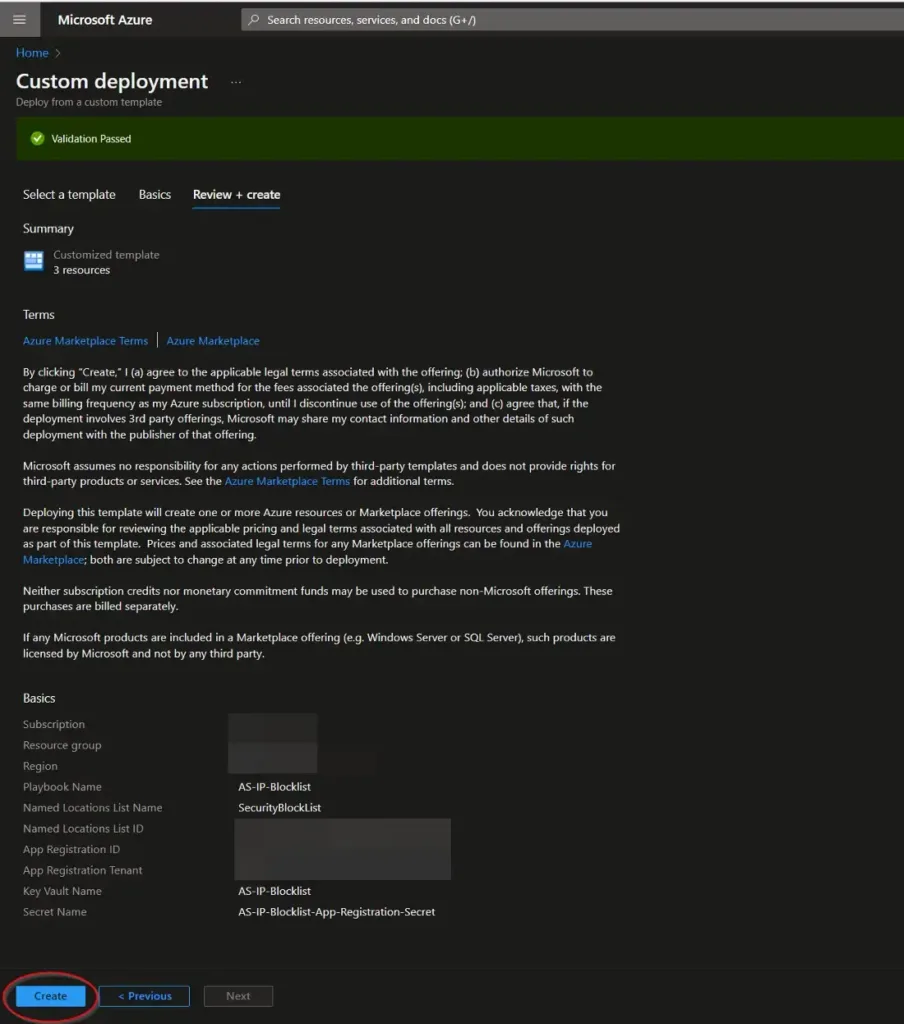Click the Customized template resource icon
The width and height of the screenshot is (904, 1024).
point(34,262)
